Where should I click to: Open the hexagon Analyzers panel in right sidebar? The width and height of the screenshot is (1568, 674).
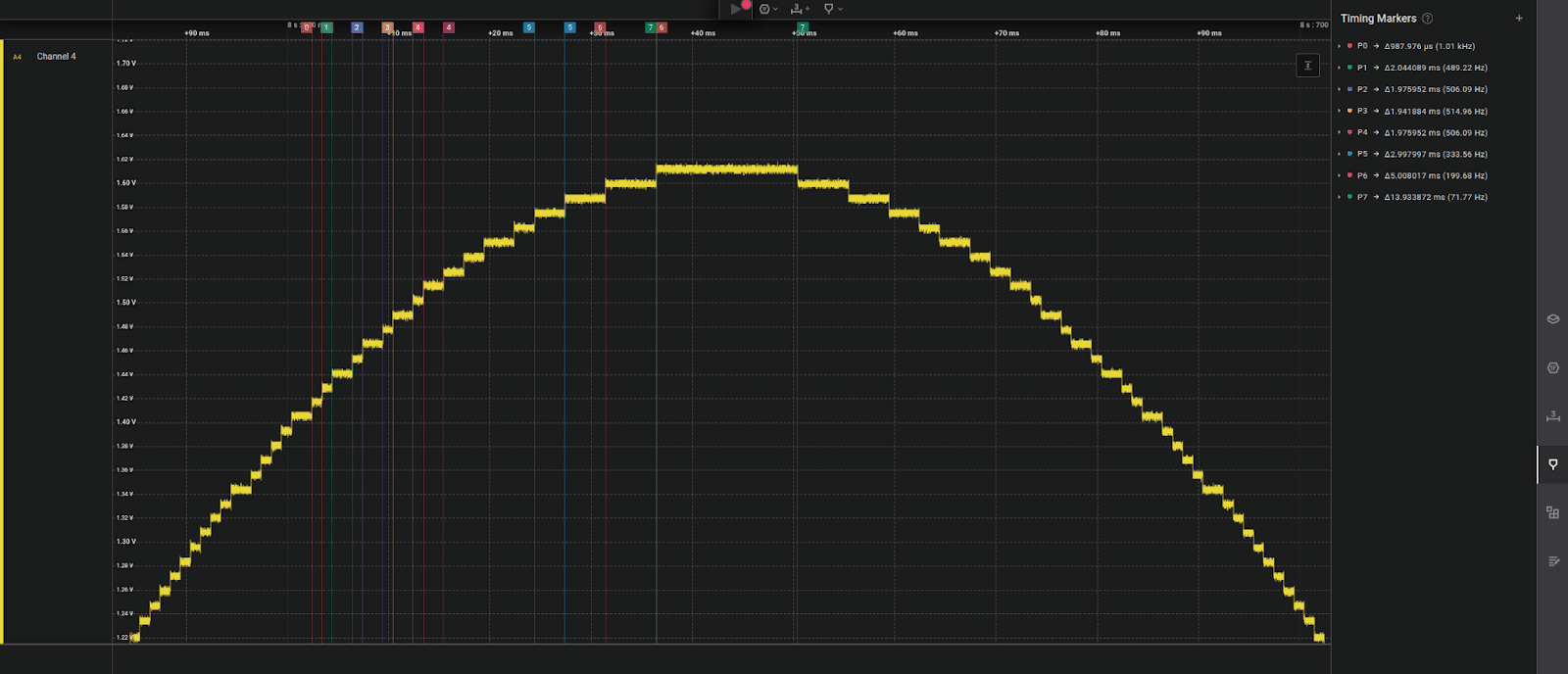click(1552, 368)
